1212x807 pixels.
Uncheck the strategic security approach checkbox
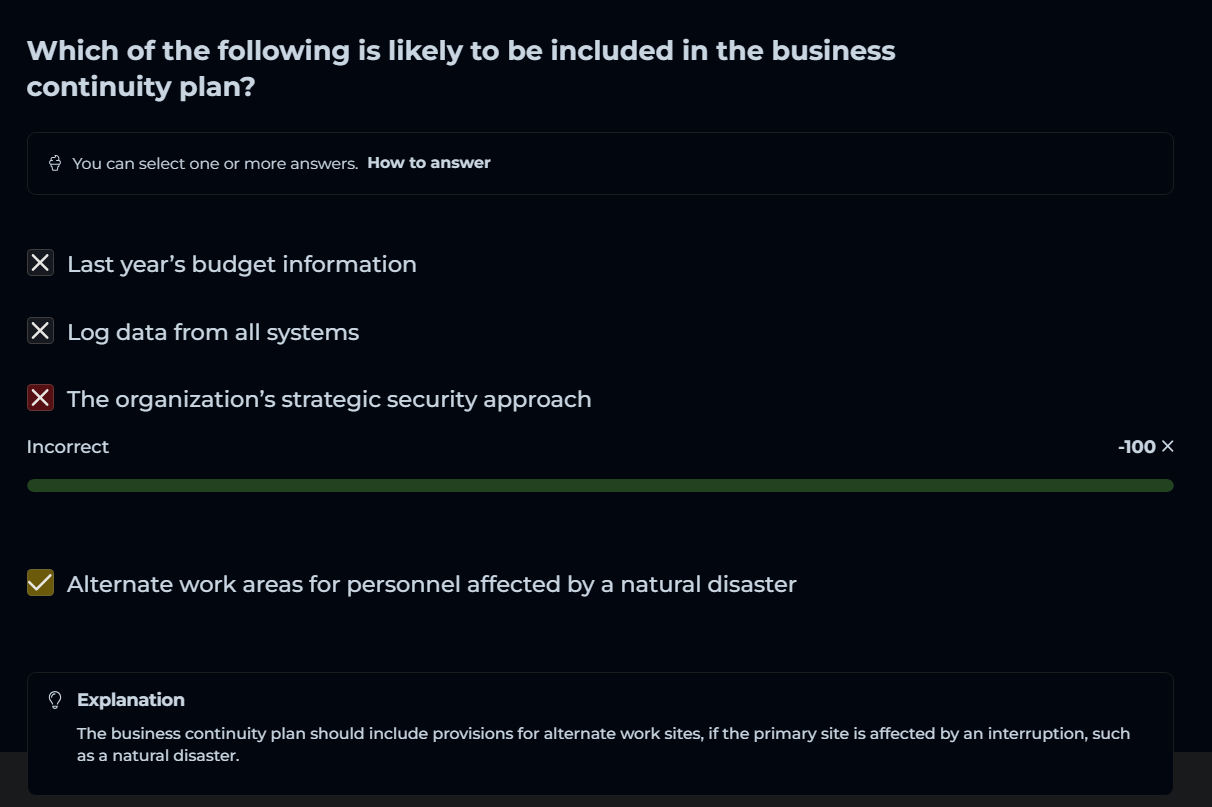click(x=40, y=398)
